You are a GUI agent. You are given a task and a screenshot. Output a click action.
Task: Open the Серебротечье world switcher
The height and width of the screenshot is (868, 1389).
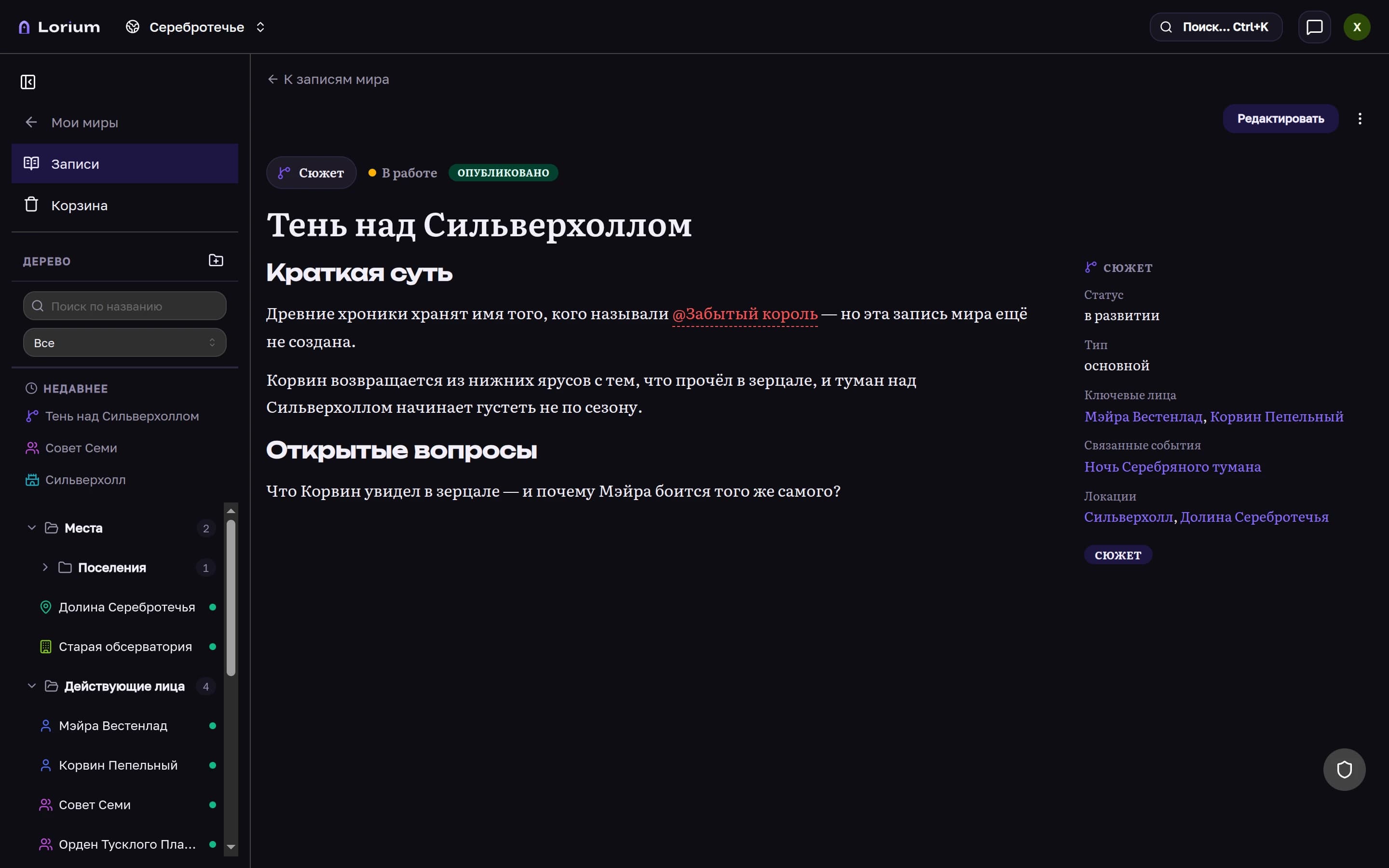click(196, 27)
